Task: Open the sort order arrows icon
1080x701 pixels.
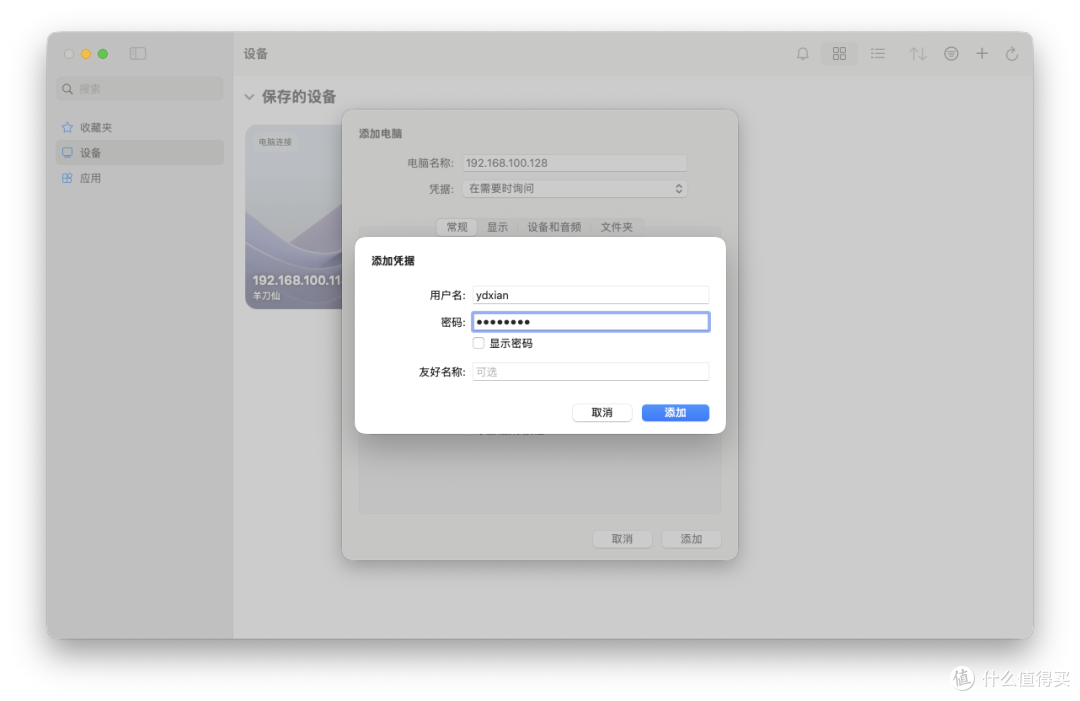Action: pyautogui.click(x=917, y=54)
